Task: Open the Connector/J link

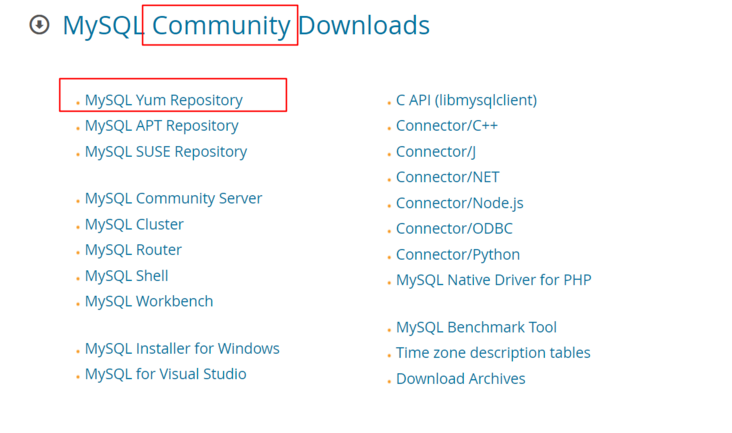Action: [436, 152]
